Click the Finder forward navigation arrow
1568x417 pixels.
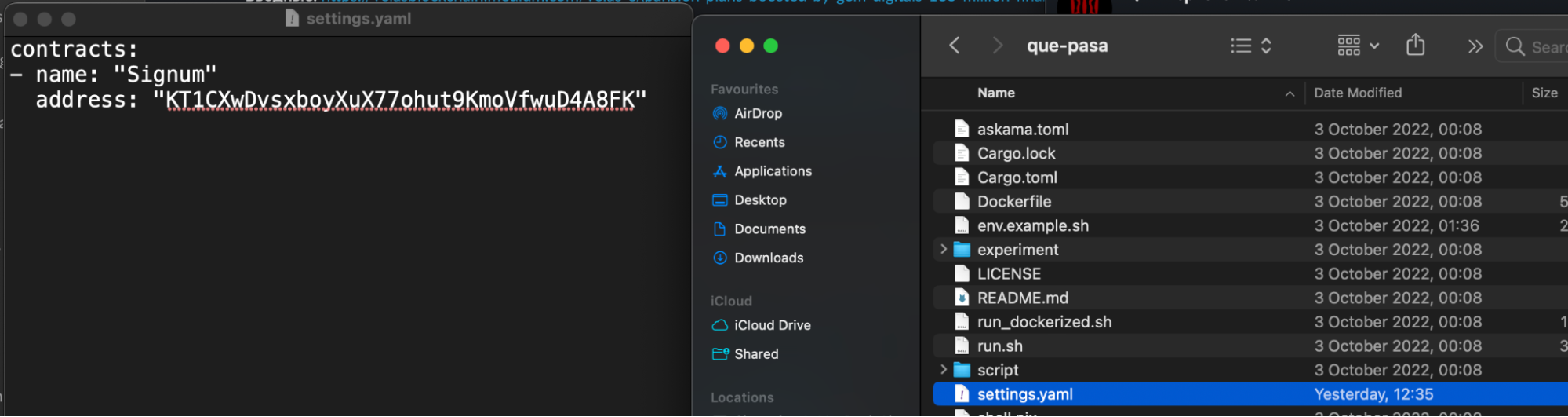pos(997,46)
